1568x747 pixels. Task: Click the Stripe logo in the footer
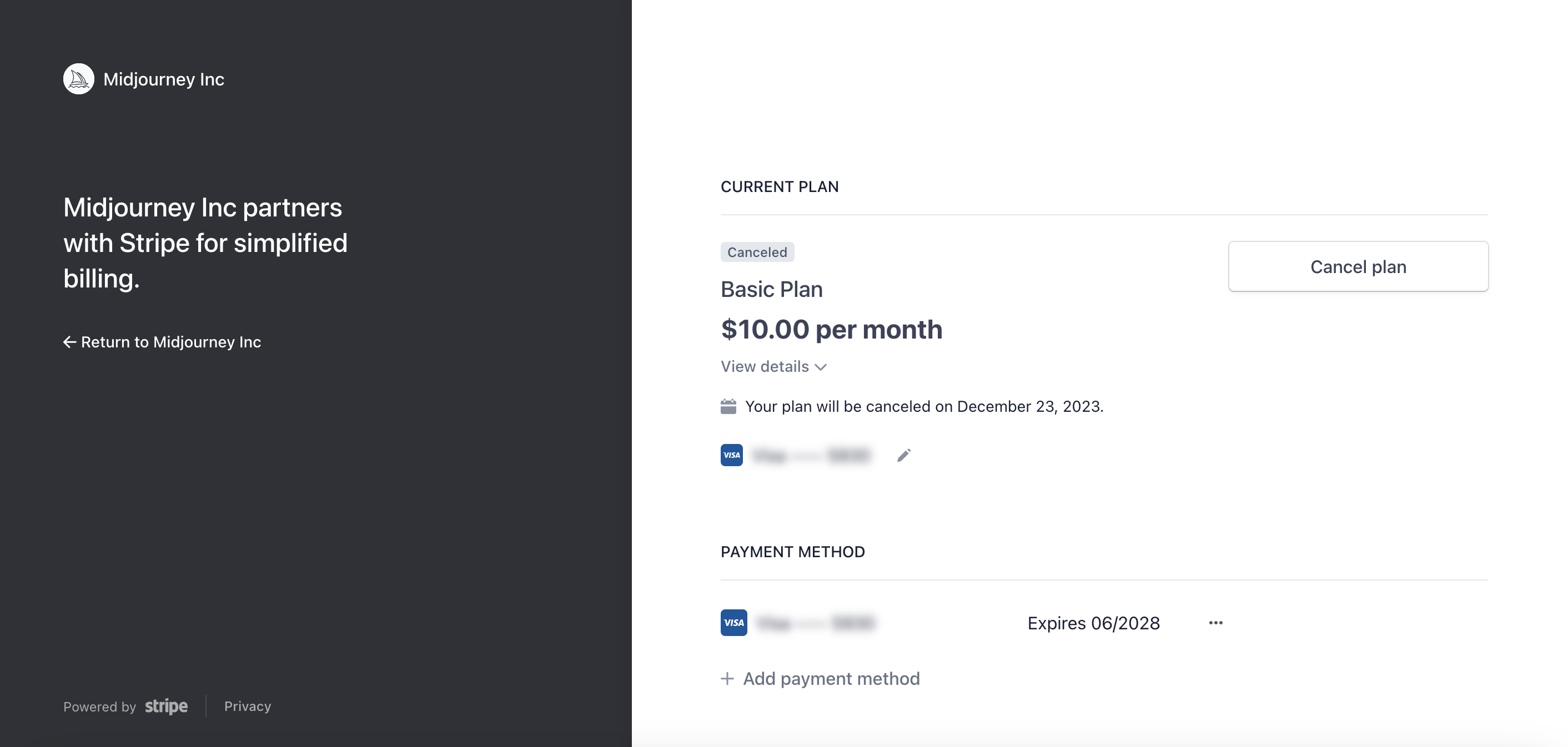(165, 706)
